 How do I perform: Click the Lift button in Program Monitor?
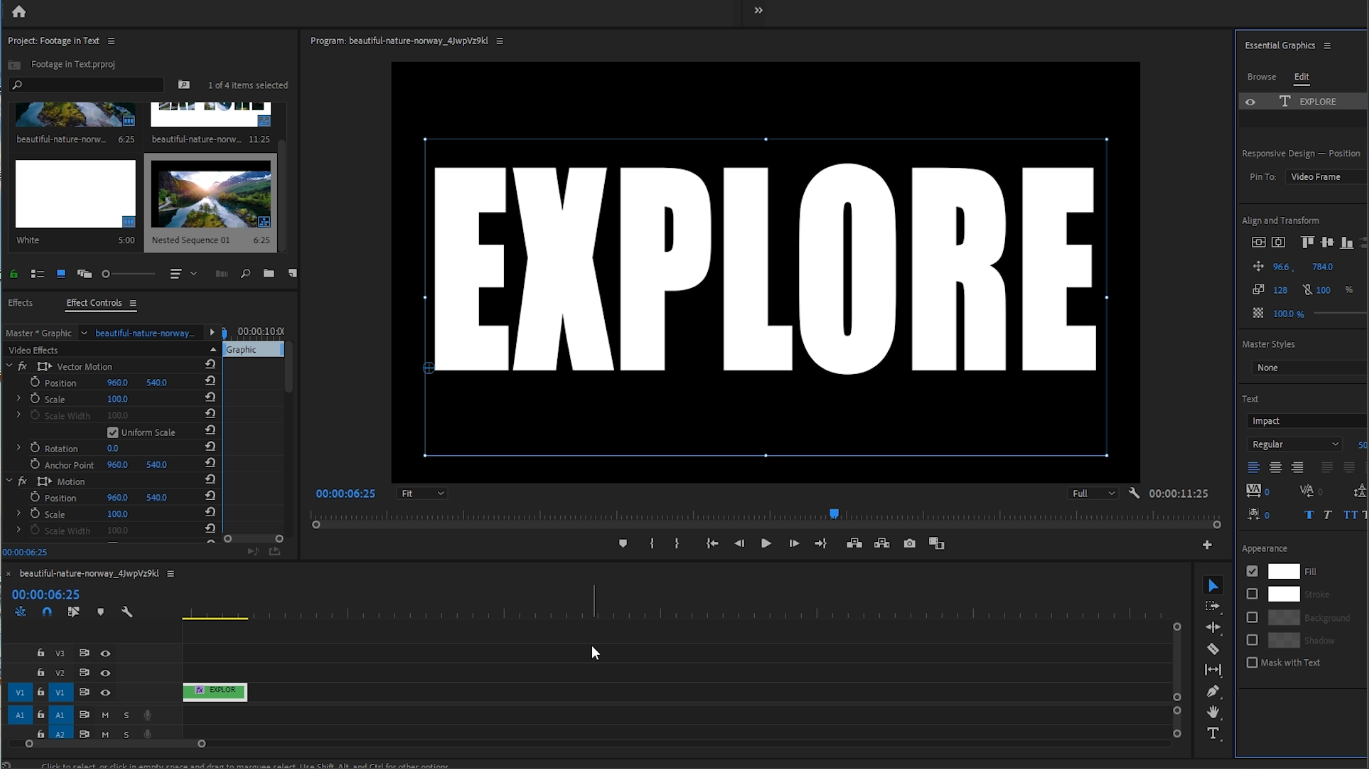854,544
